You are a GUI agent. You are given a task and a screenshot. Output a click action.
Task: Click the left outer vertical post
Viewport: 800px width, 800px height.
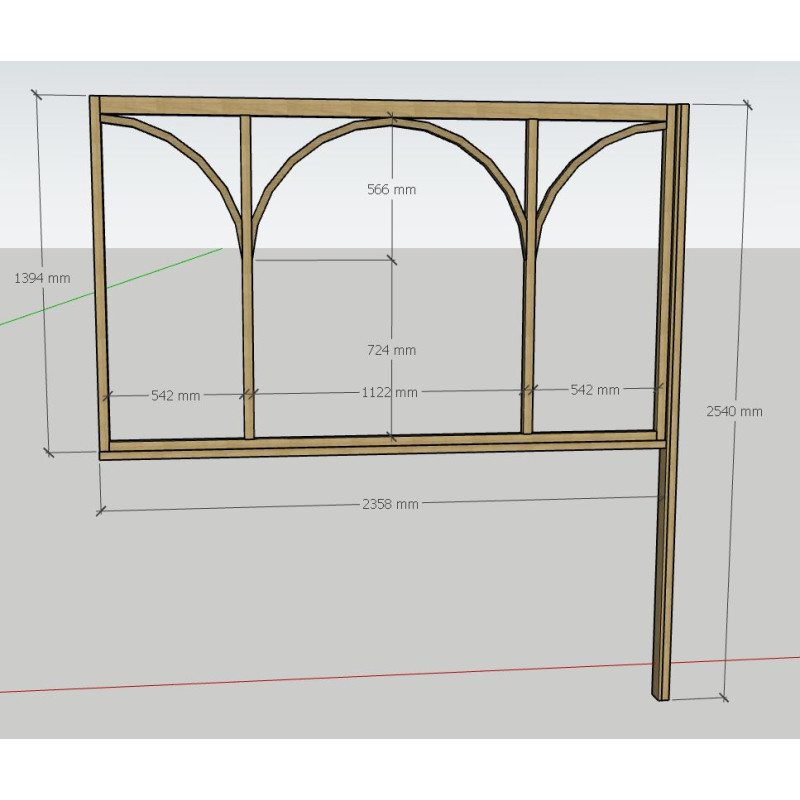click(x=99, y=280)
